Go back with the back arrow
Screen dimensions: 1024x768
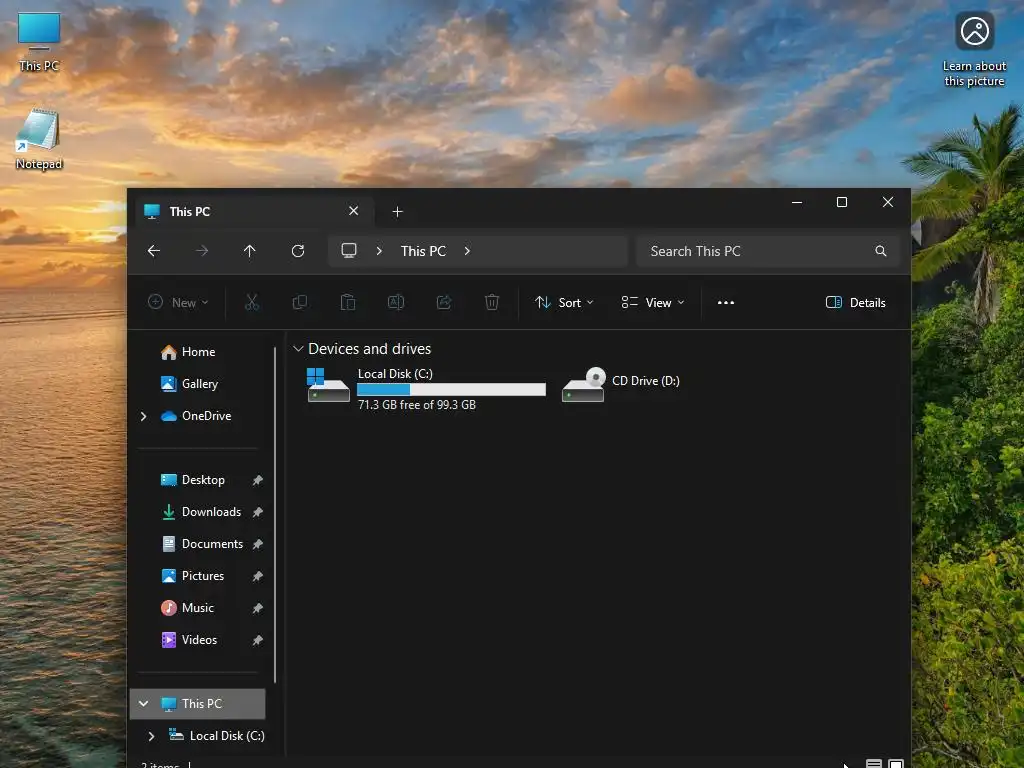(154, 251)
